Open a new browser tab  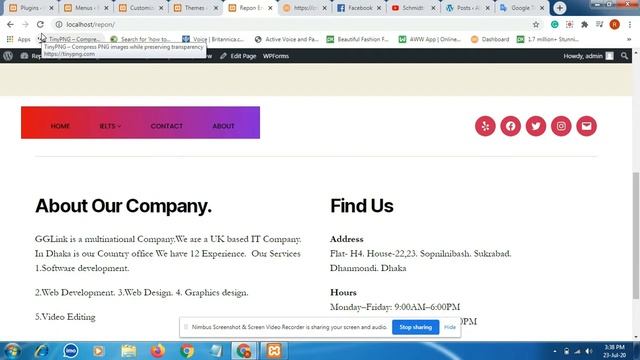coord(560,8)
